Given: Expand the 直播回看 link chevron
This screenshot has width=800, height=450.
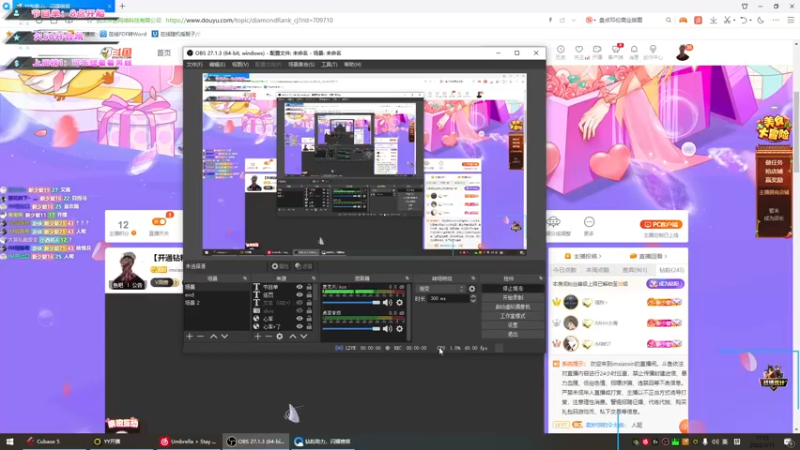Looking at the screenshot, I should pos(666,256).
